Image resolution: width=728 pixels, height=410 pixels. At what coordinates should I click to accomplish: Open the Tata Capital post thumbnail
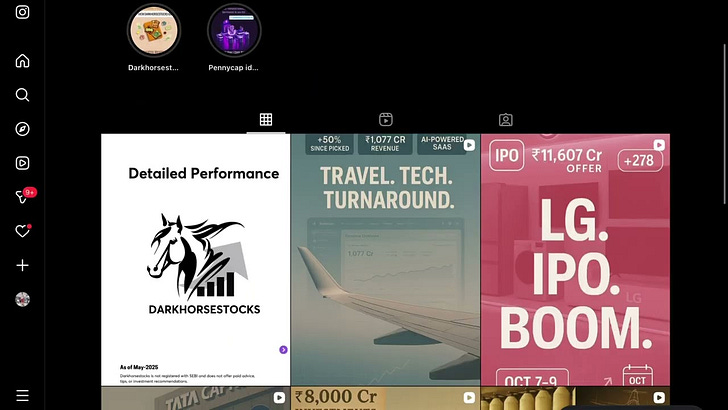[195, 398]
